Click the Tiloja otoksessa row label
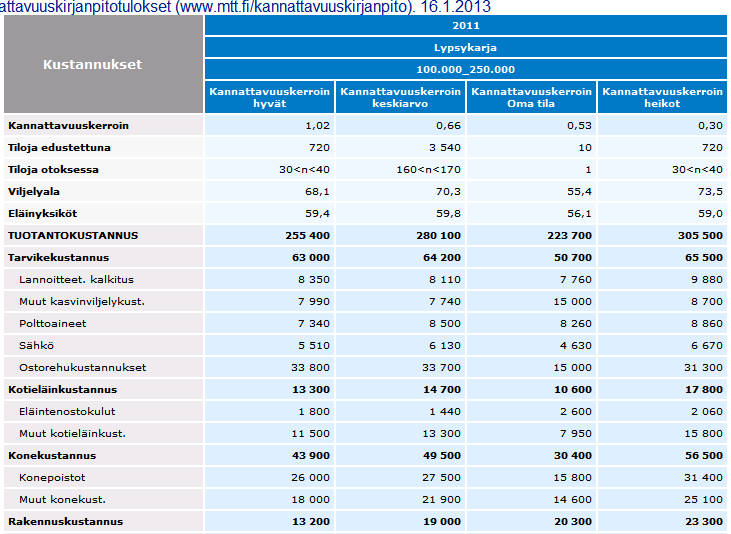The width and height of the screenshot is (731, 534). click(x=53, y=169)
